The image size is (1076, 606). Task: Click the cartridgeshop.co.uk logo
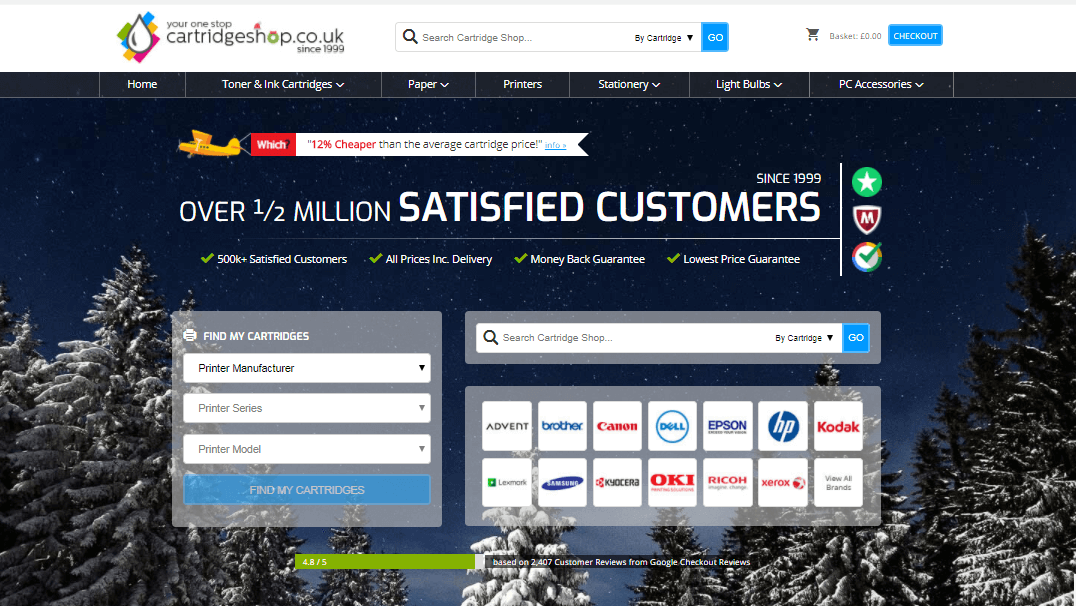click(231, 37)
